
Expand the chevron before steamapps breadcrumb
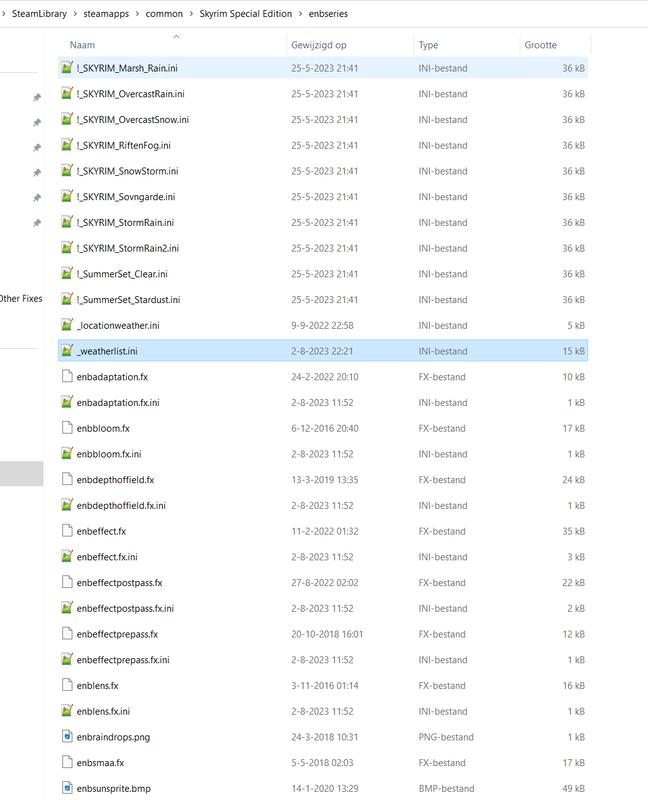point(76,14)
